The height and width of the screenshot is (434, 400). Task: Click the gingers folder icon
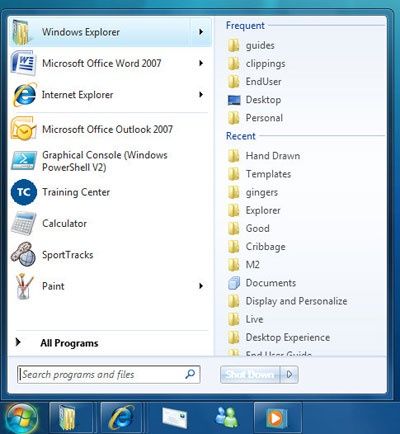click(234, 192)
